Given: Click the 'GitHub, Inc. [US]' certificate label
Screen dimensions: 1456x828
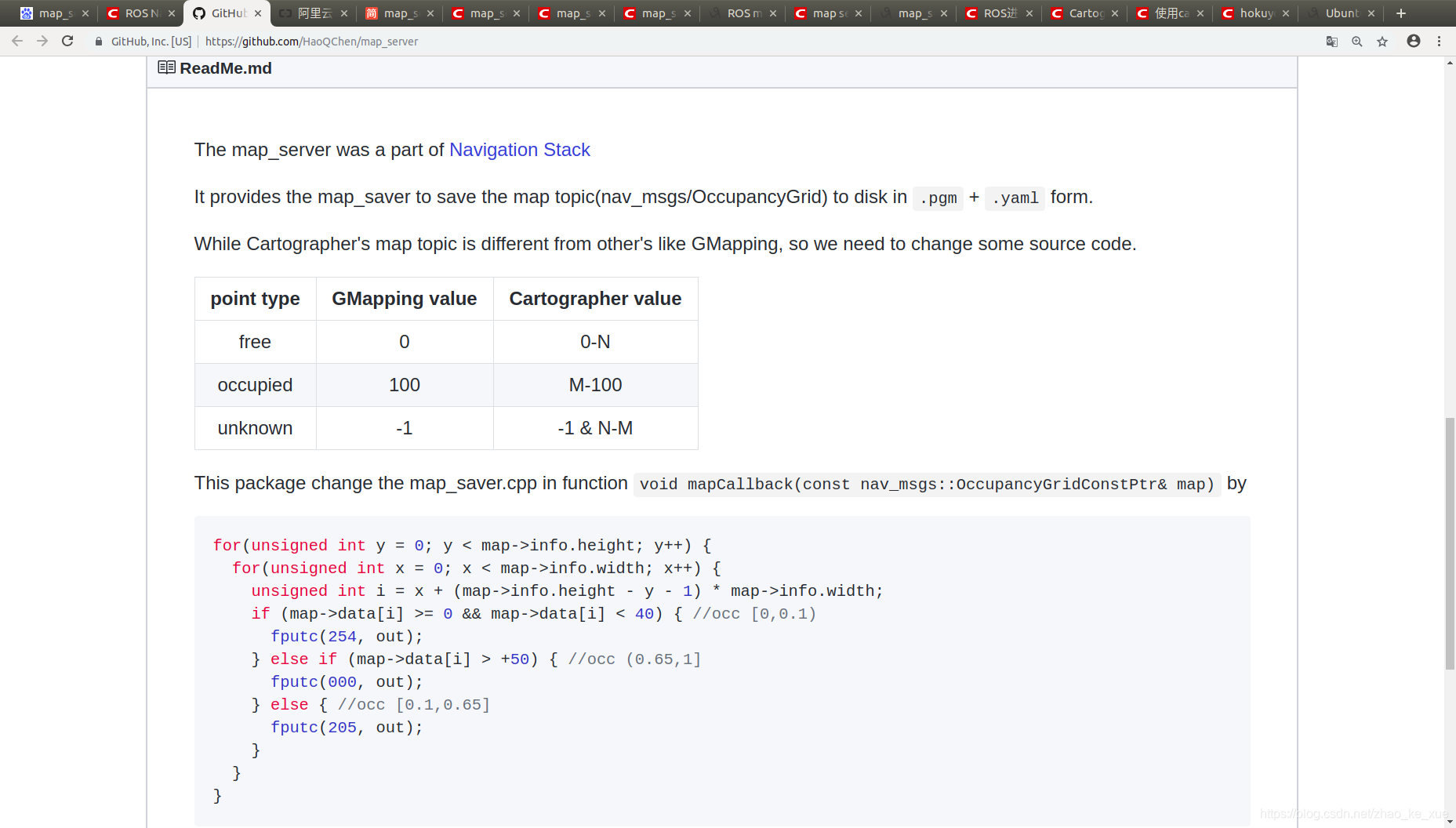Looking at the screenshot, I should click(x=151, y=42).
